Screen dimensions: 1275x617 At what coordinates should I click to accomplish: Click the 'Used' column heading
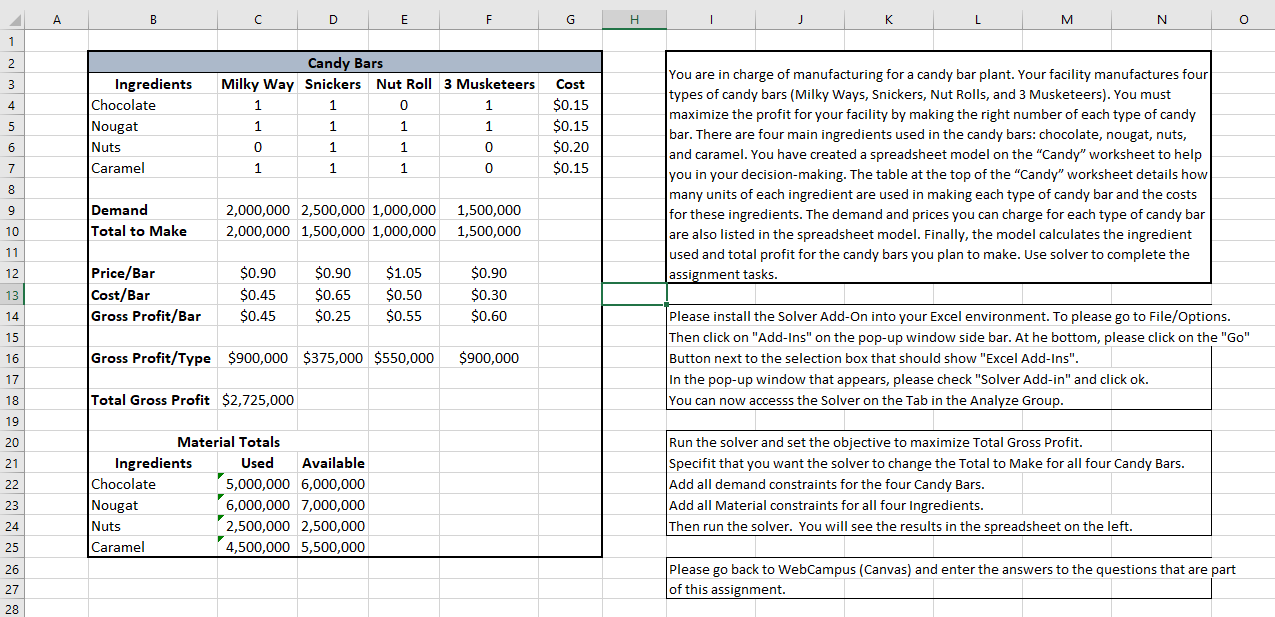pyautogui.click(x=257, y=463)
